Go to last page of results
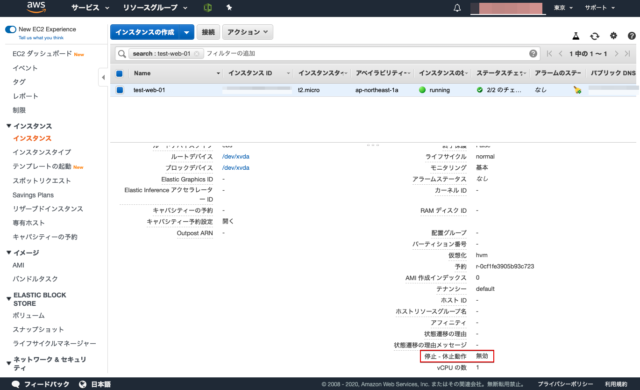 627,53
